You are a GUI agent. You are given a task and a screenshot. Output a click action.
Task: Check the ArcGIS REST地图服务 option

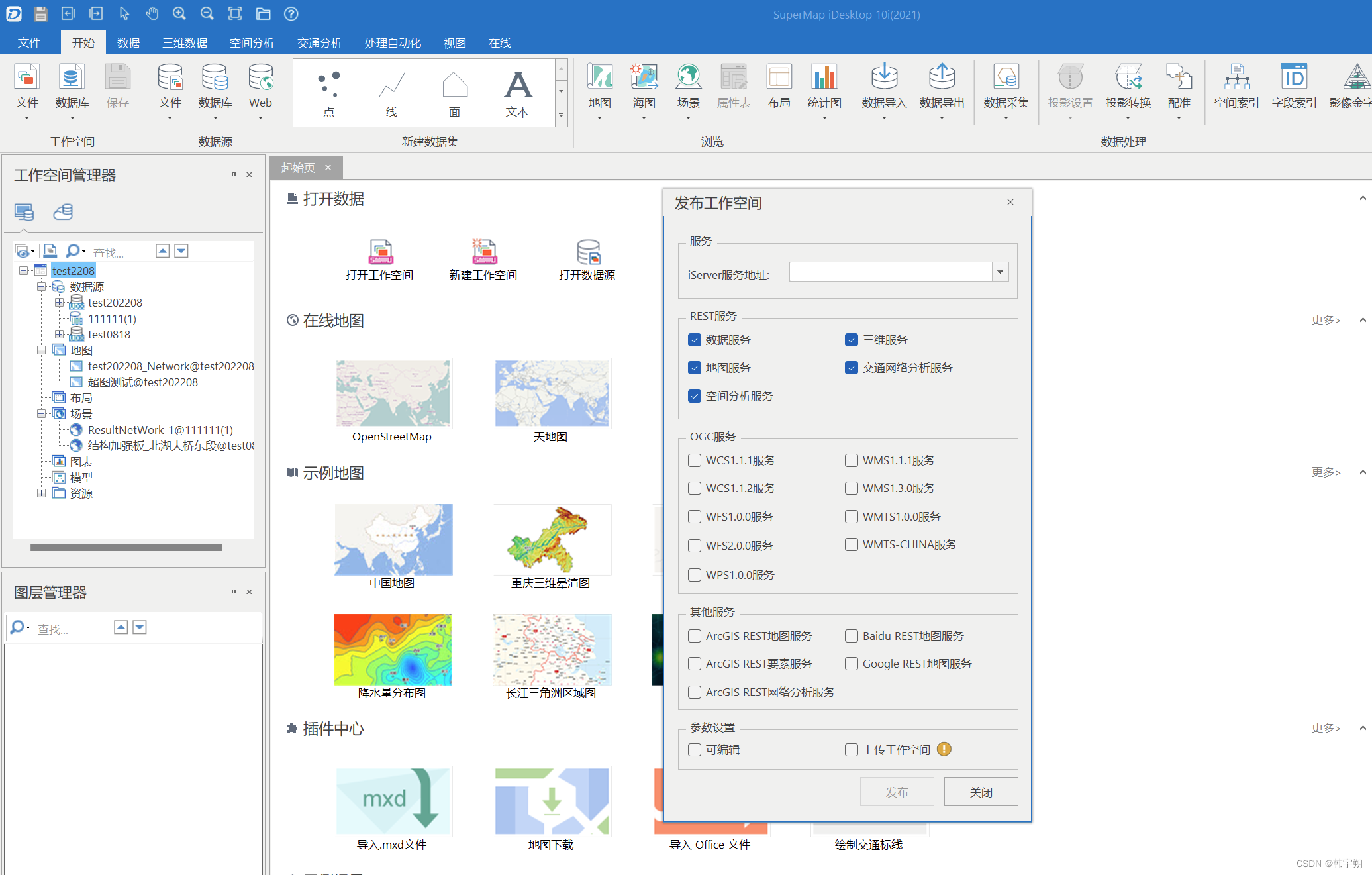(695, 636)
